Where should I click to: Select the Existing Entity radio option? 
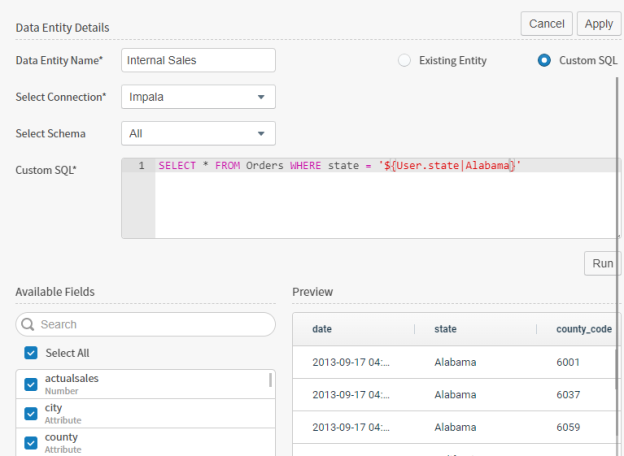click(404, 61)
